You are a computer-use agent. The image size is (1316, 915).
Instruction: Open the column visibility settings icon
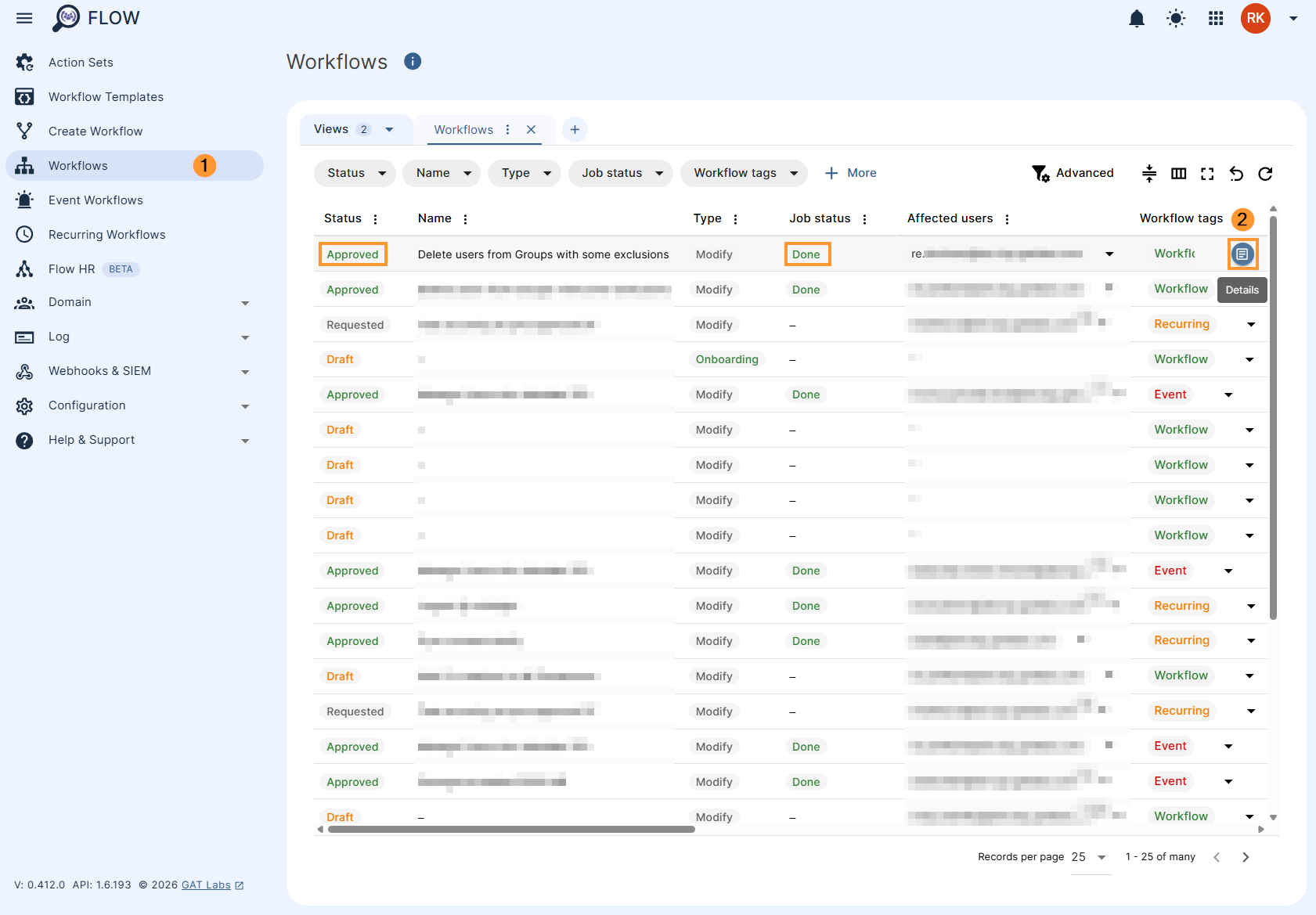point(1179,174)
